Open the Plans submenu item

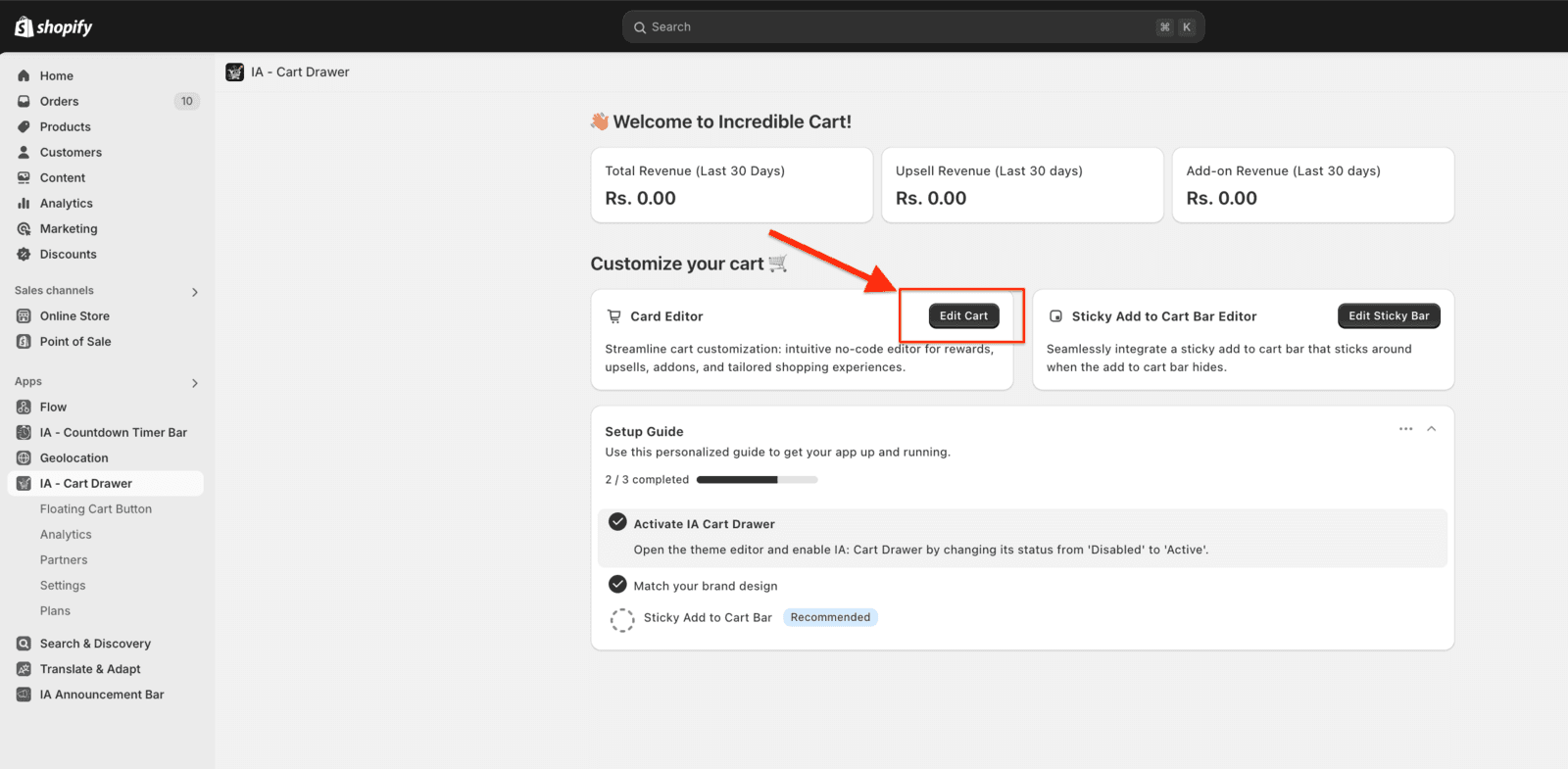[55, 610]
